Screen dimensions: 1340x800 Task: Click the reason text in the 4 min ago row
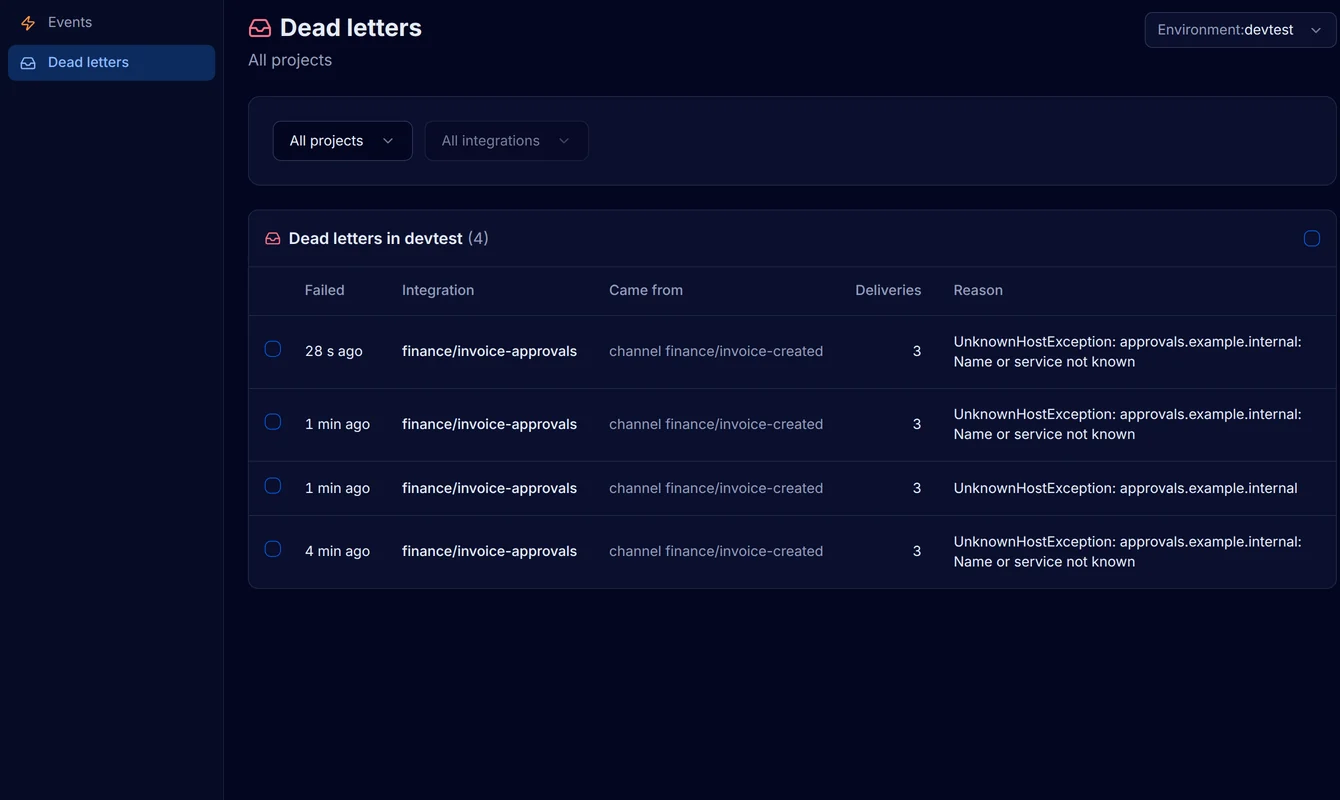(1127, 552)
